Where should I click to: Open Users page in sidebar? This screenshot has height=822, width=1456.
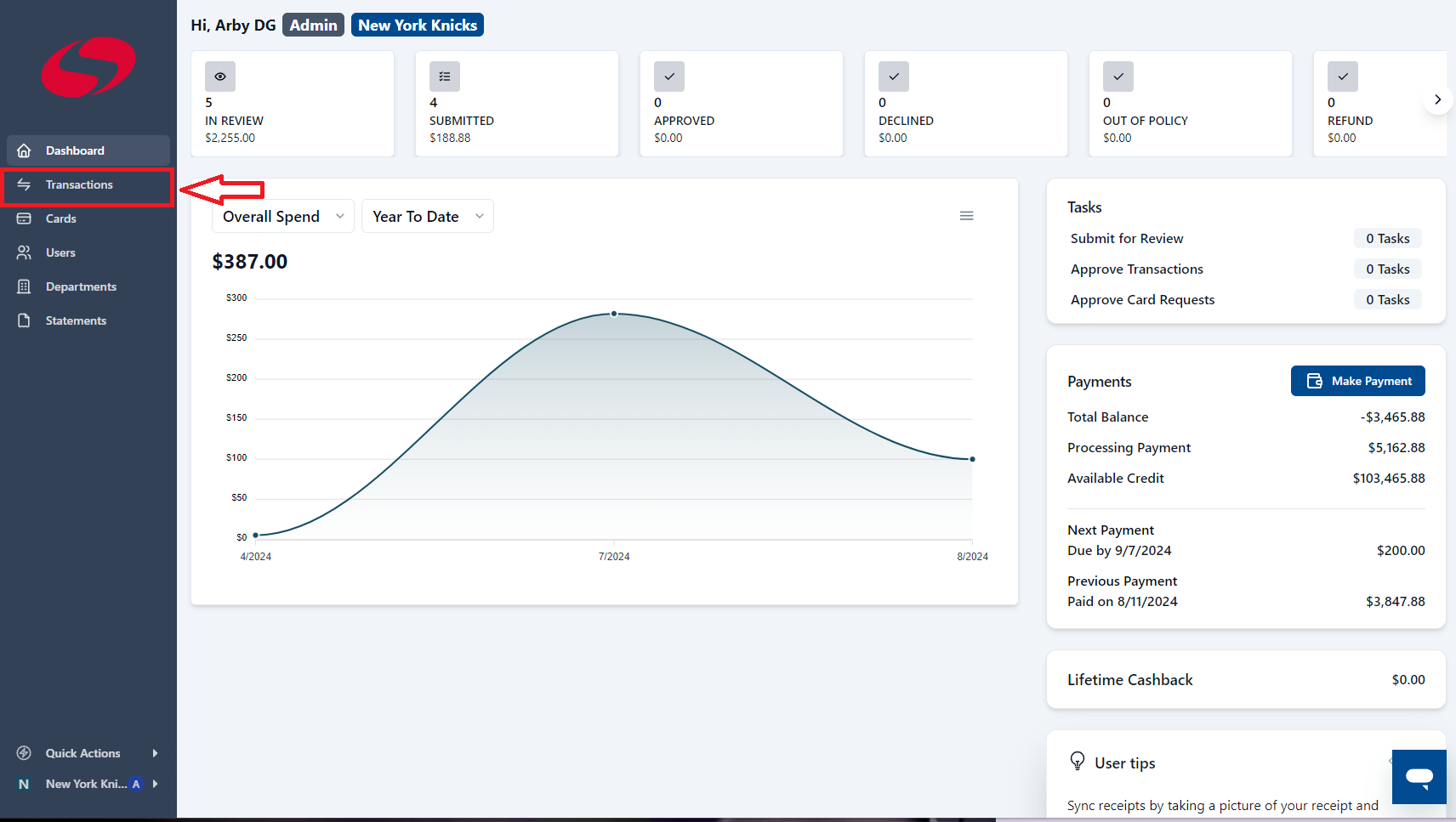tap(88, 252)
